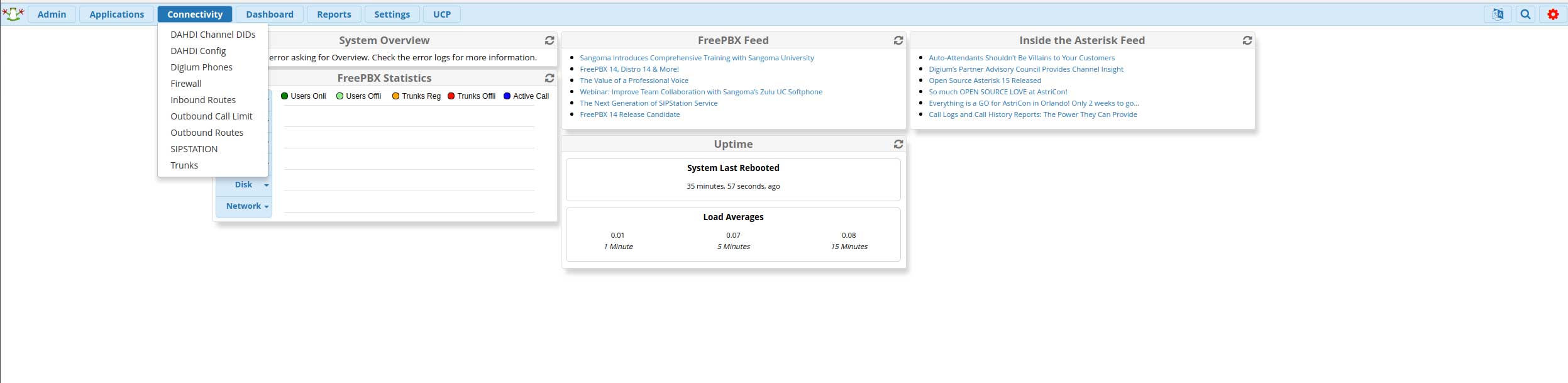Collapse the Connectivity menu
Viewport: 1568px width, 383px height.
coord(195,14)
